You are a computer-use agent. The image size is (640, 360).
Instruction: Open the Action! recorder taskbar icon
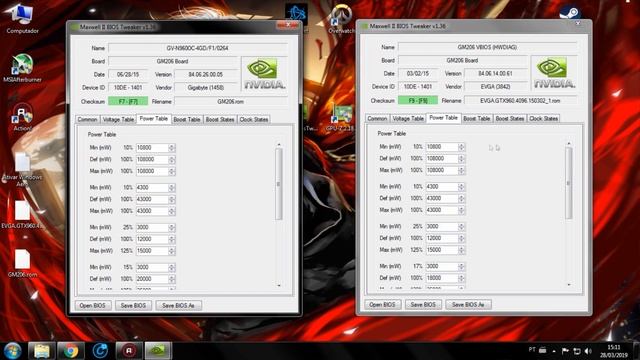click(129, 351)
